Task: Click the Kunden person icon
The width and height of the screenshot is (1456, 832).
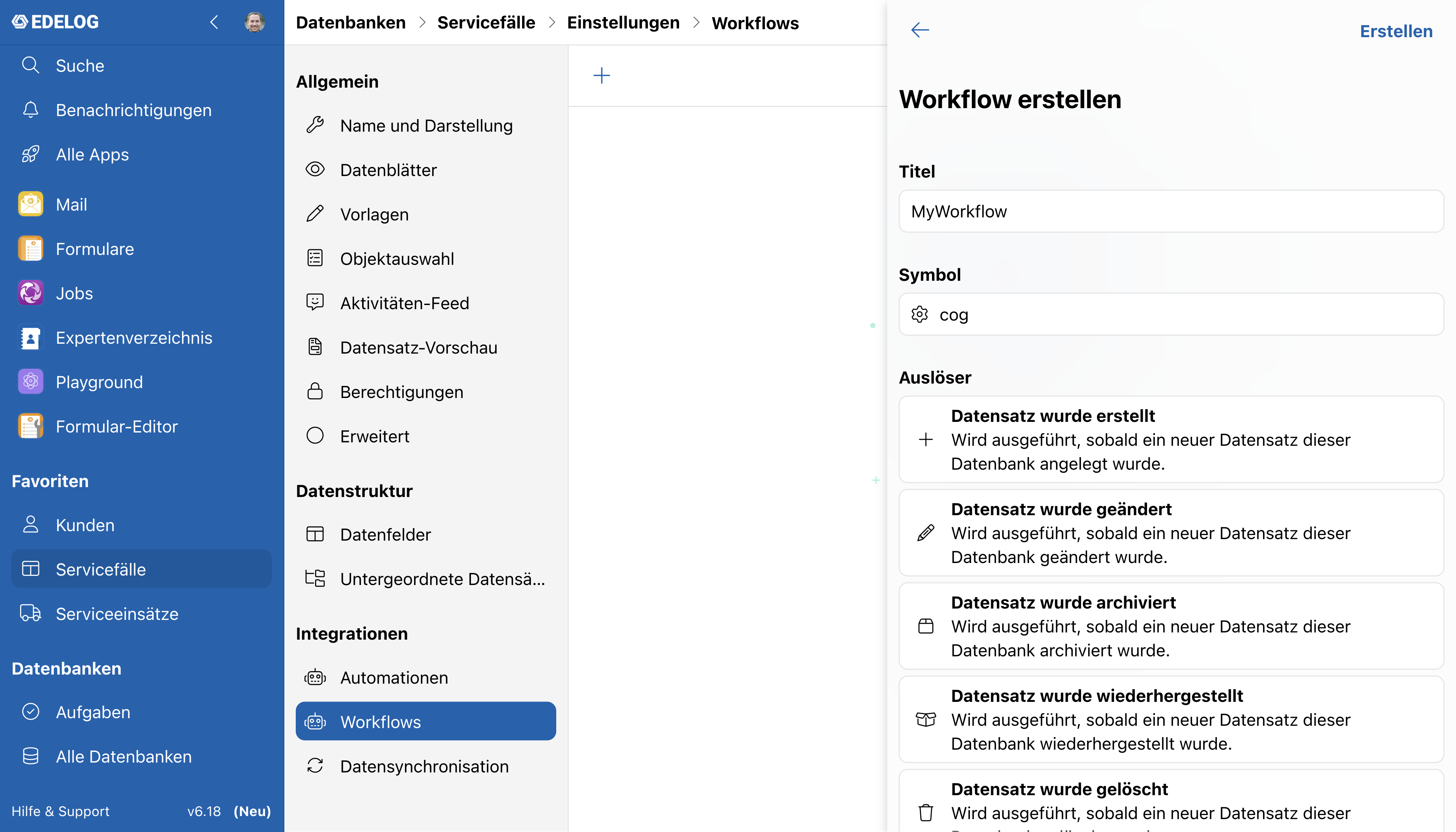Action: coord(30,524)
